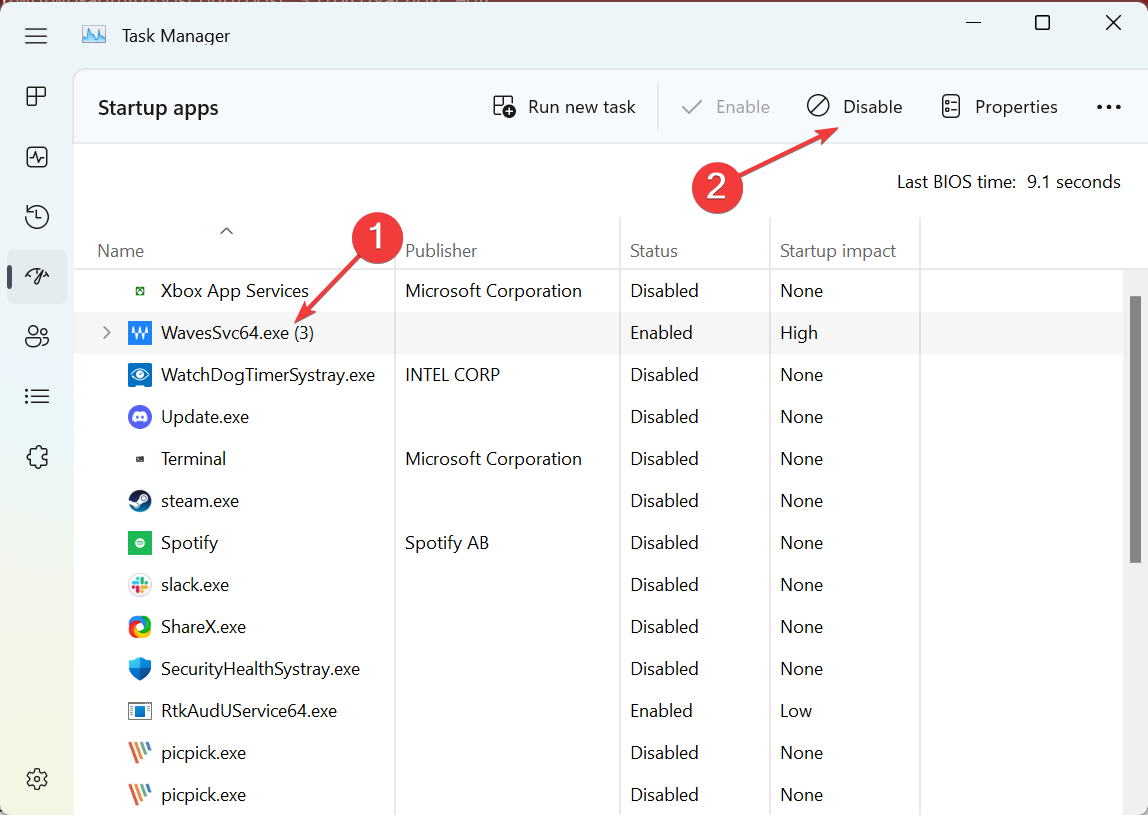Click the WatchDogTimerSystray.exe icon
1148x815 pixels.
(x=140, y=375)
